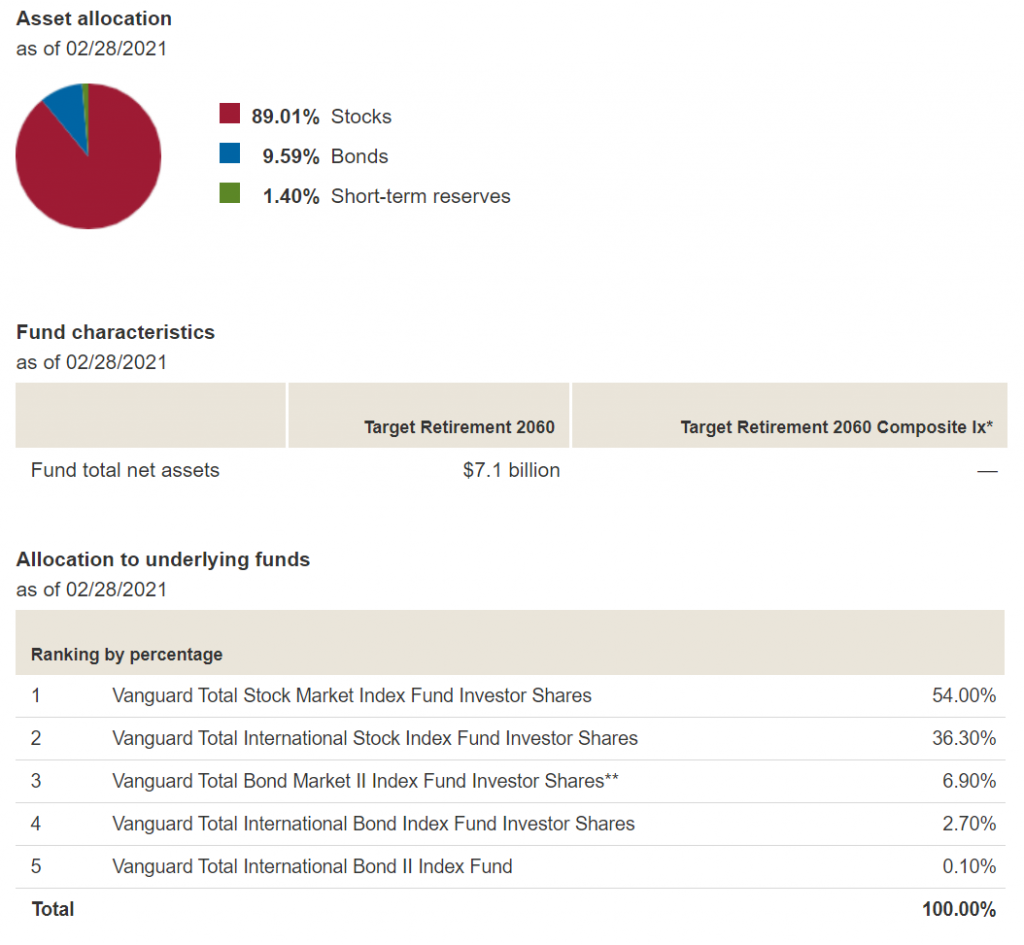
Task: Click the blue Bonds legend swatch
Action: tap(229, 153)
